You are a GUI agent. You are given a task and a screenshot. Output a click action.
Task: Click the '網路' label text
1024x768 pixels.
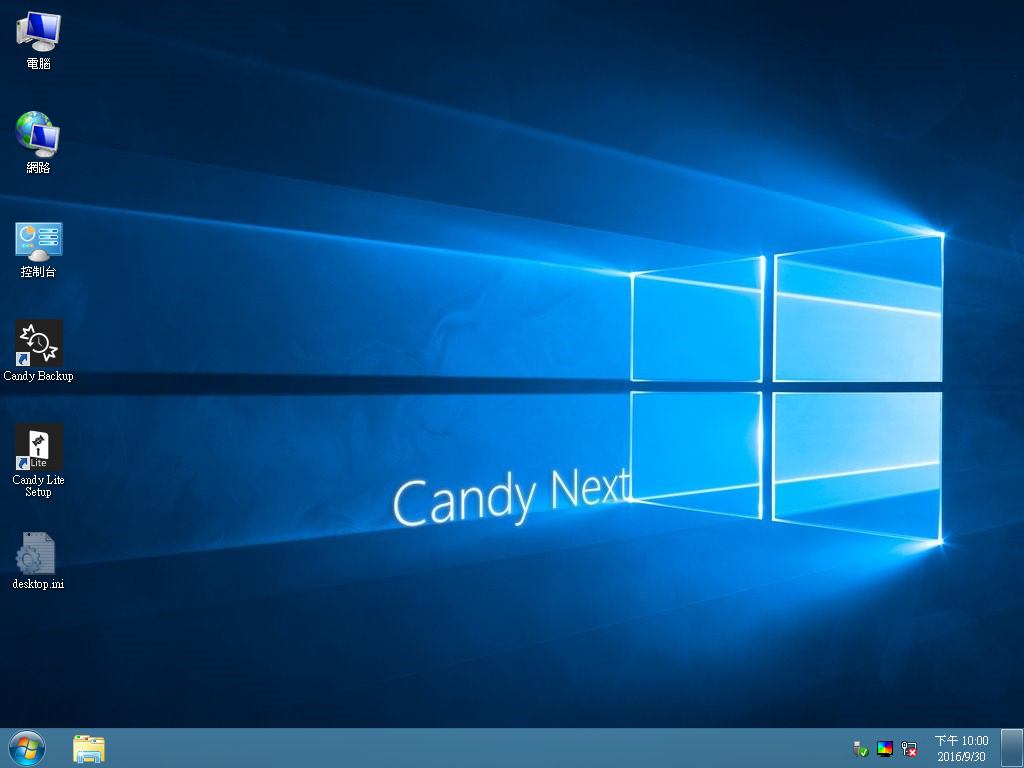pyautogui.click(x=39, y=168)
